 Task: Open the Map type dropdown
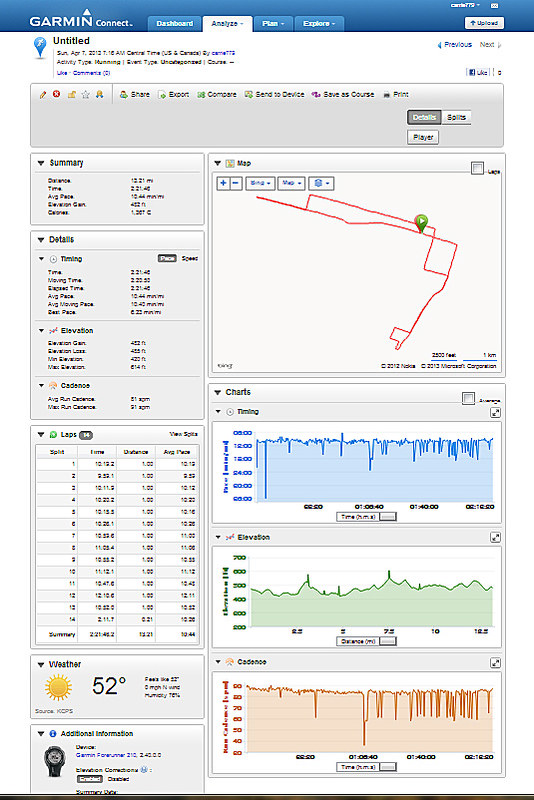pos(291,183)
